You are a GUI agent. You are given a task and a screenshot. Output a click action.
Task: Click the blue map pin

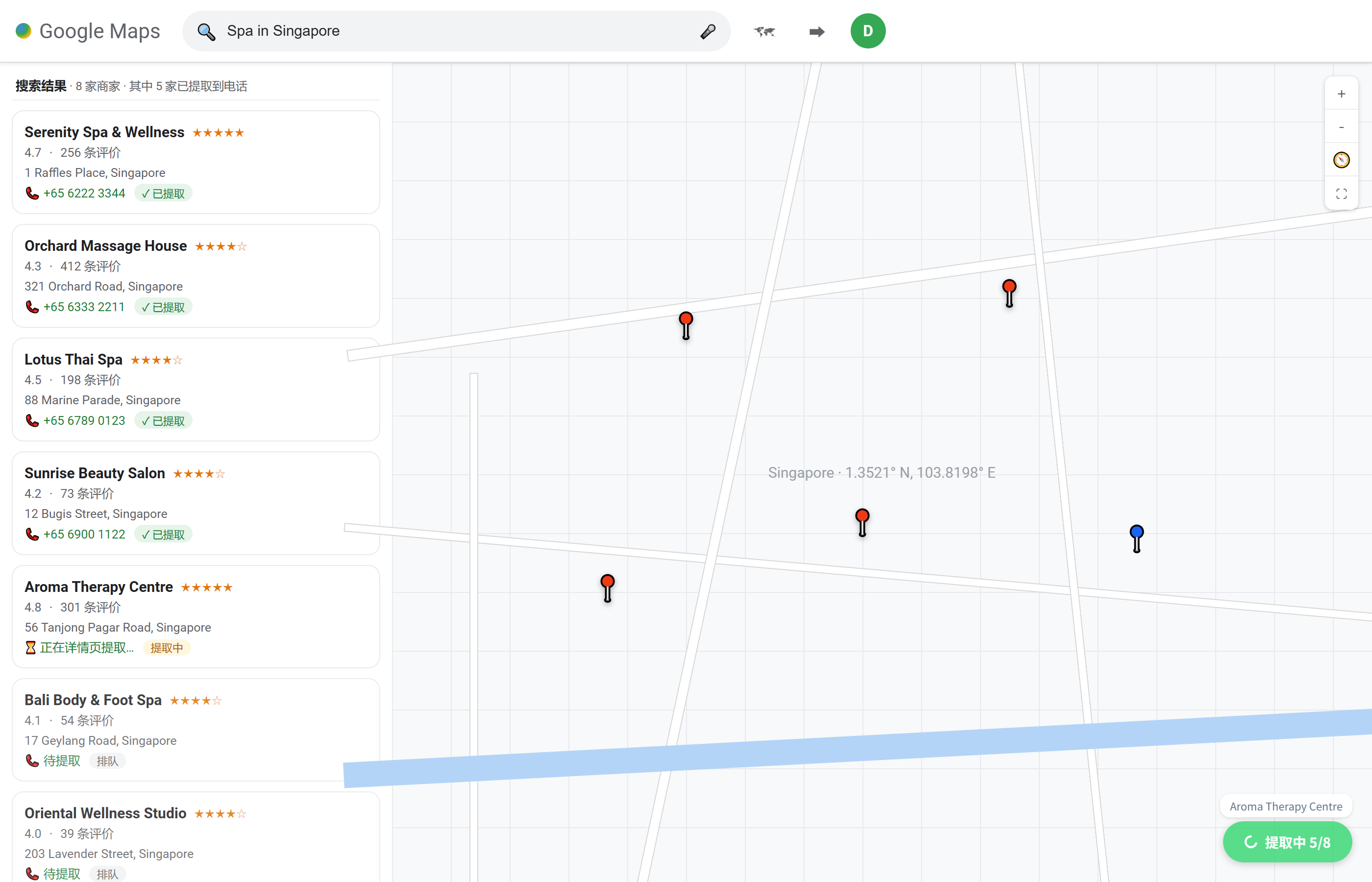pos(1137,539)
